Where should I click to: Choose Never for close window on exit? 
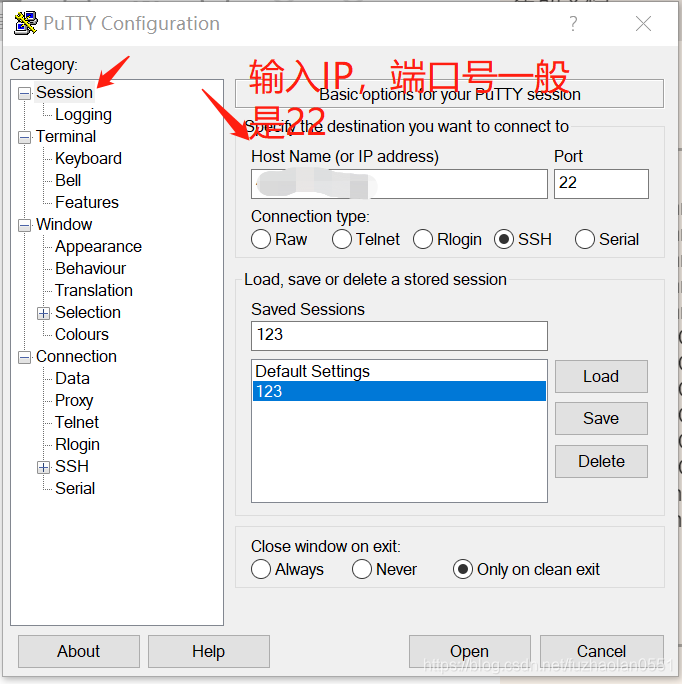(x=362, y=569)
